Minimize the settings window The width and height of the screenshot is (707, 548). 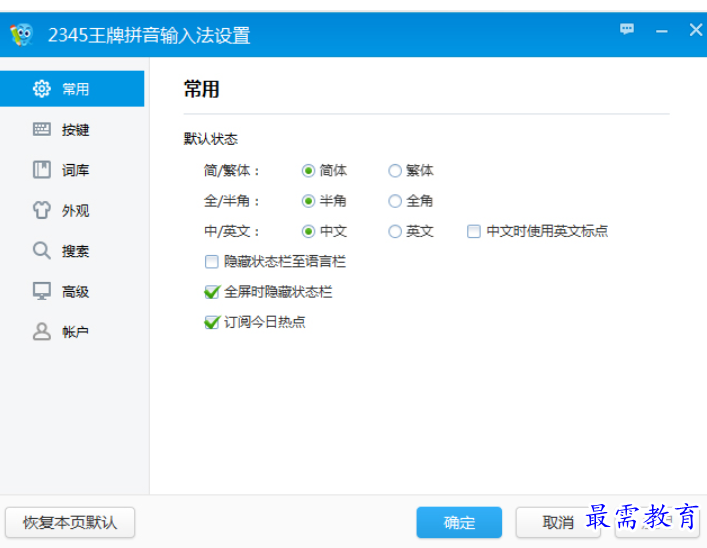661,31
